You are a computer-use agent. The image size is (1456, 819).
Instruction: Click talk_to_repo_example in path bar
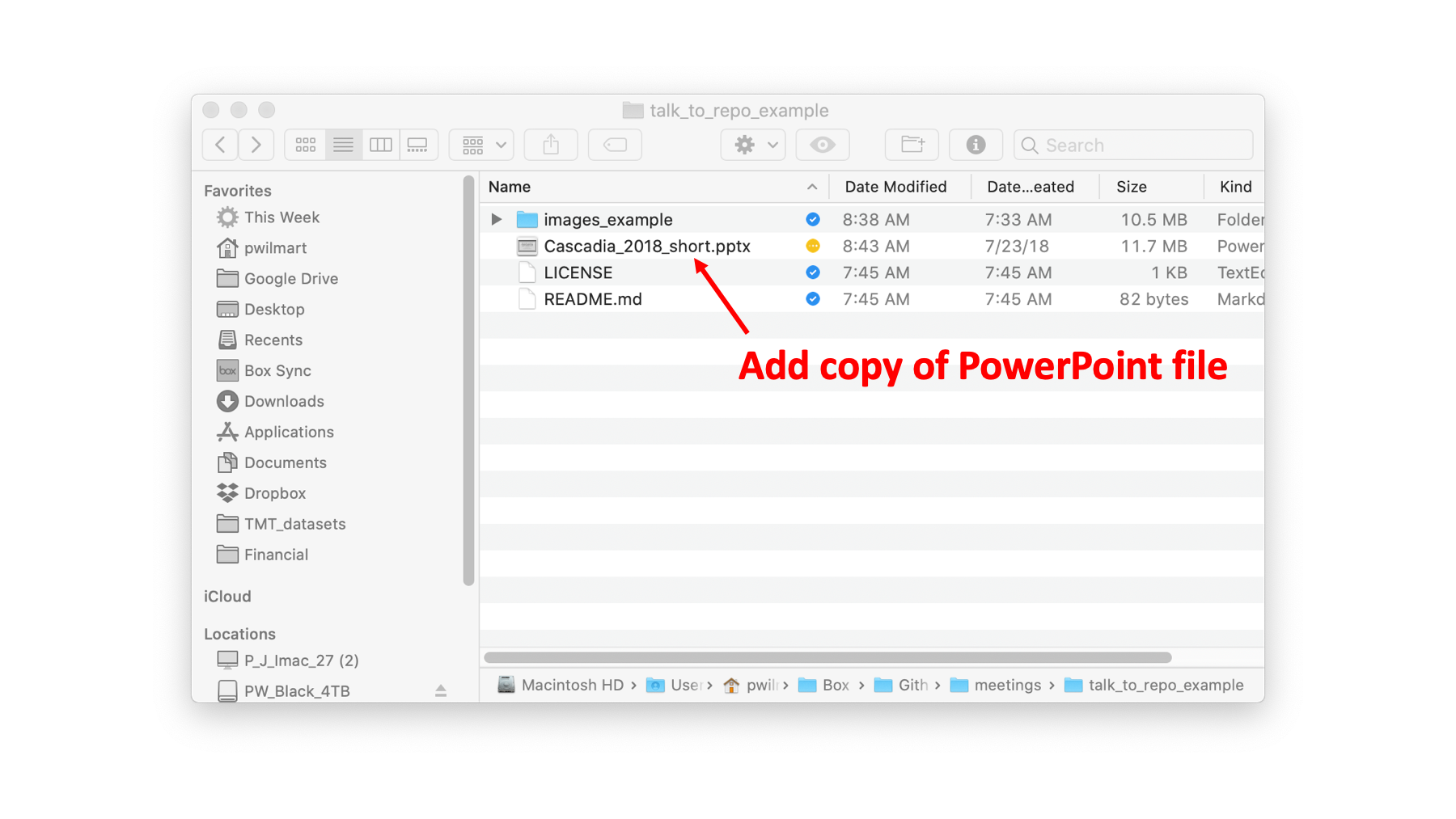coord(1154,685)
